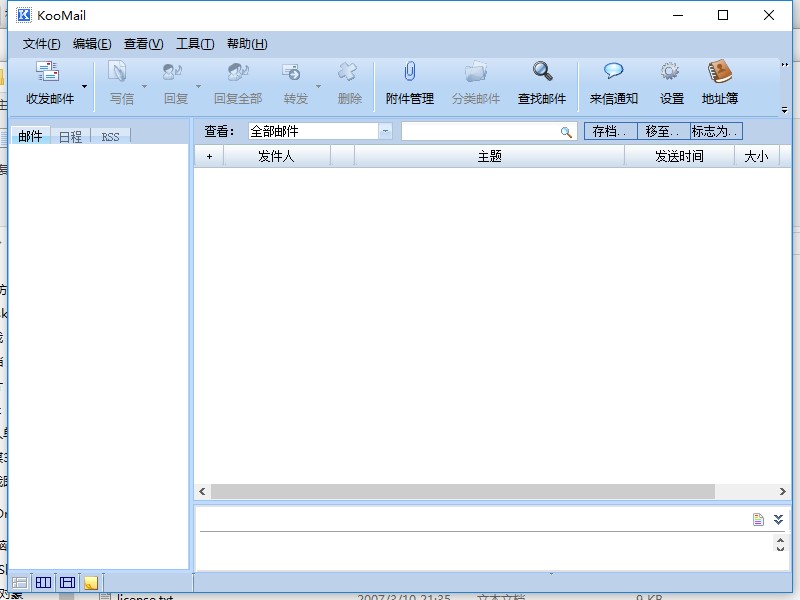Select the horizontal split layout icon
This screenshot has width=800, height=600.
pyautogui.click(x=67, y=582)
